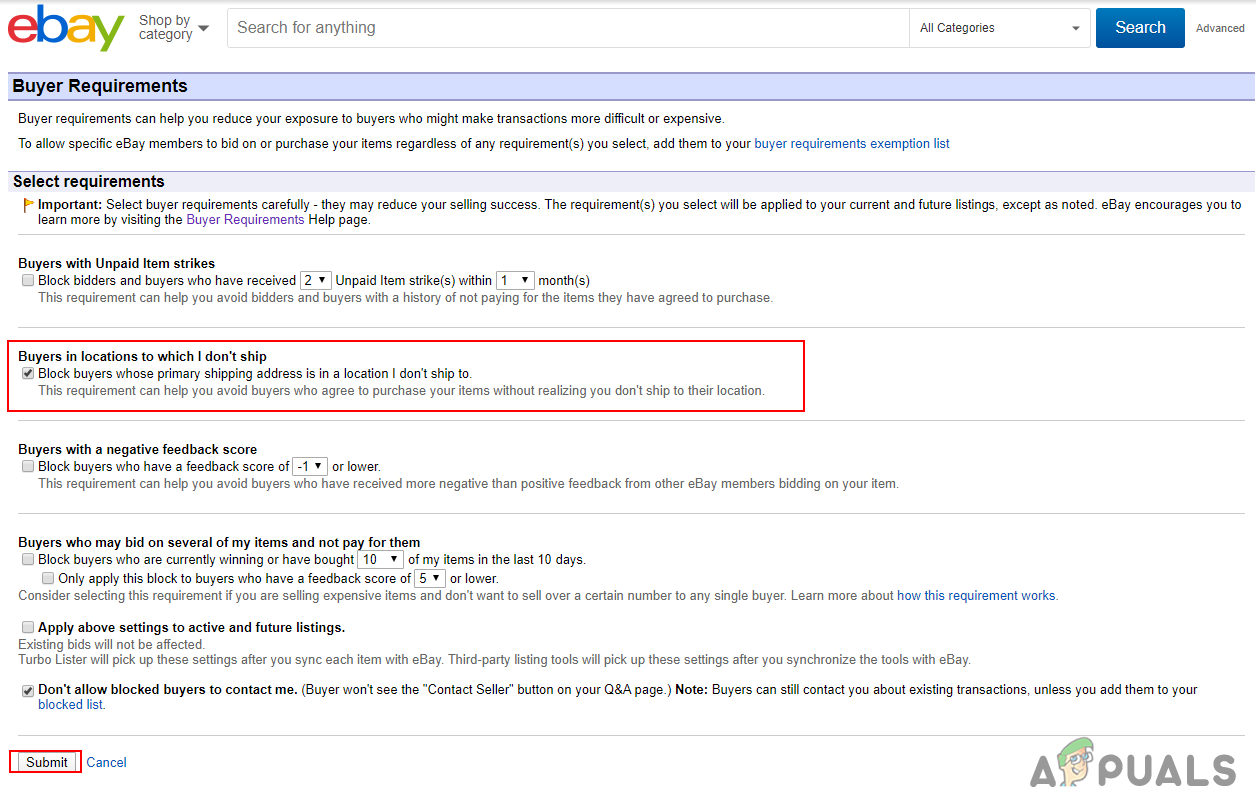Open the items count dropdown showing 10
Screen dimensions: 1256x806
click(x=380, y=560)
